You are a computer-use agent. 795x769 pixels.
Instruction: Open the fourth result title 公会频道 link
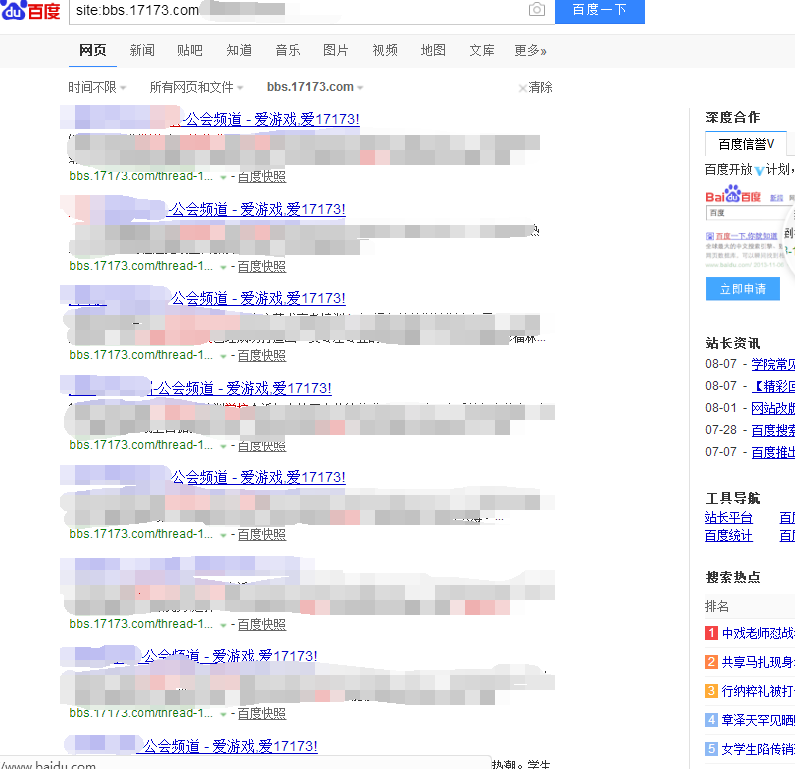pyautogui.click(x=242, y=388)
